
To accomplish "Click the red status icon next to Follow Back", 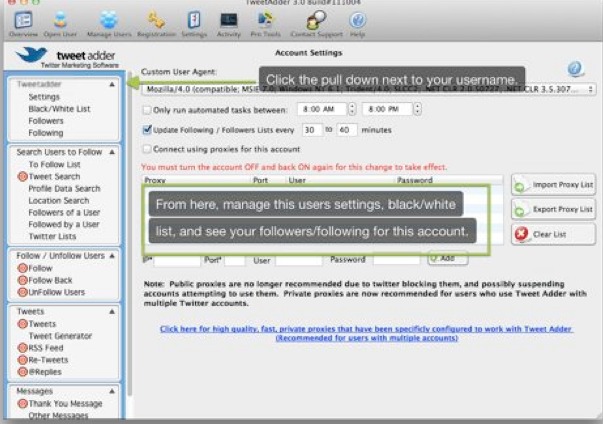I will tap(23, 280).
